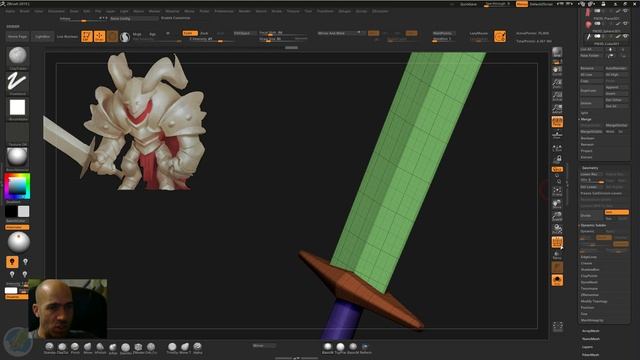Click the DefaultZScript button
640x360 pixels.
click(x=541, y=4)
